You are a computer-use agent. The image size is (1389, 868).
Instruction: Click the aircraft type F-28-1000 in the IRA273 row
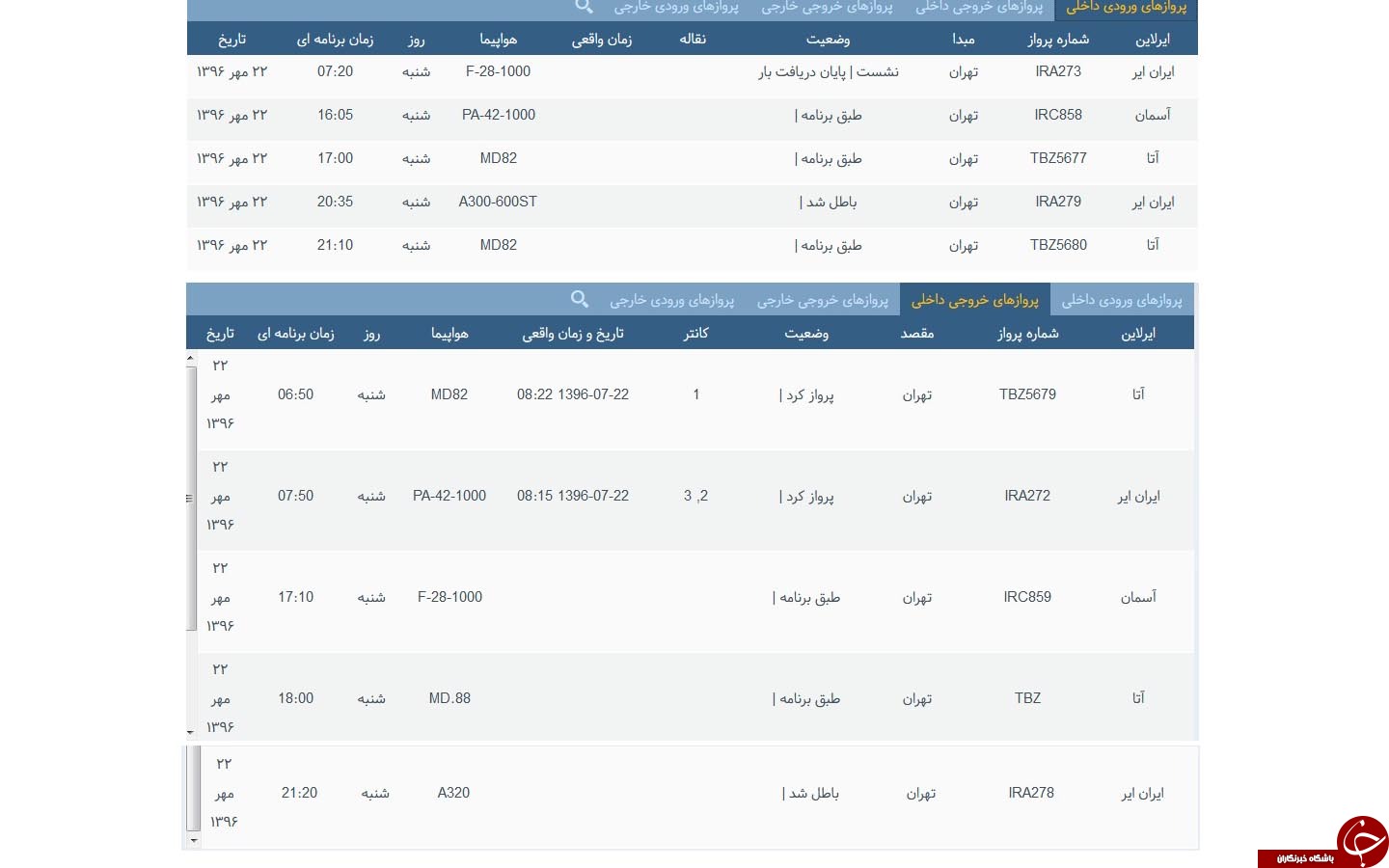click(498, 71)
